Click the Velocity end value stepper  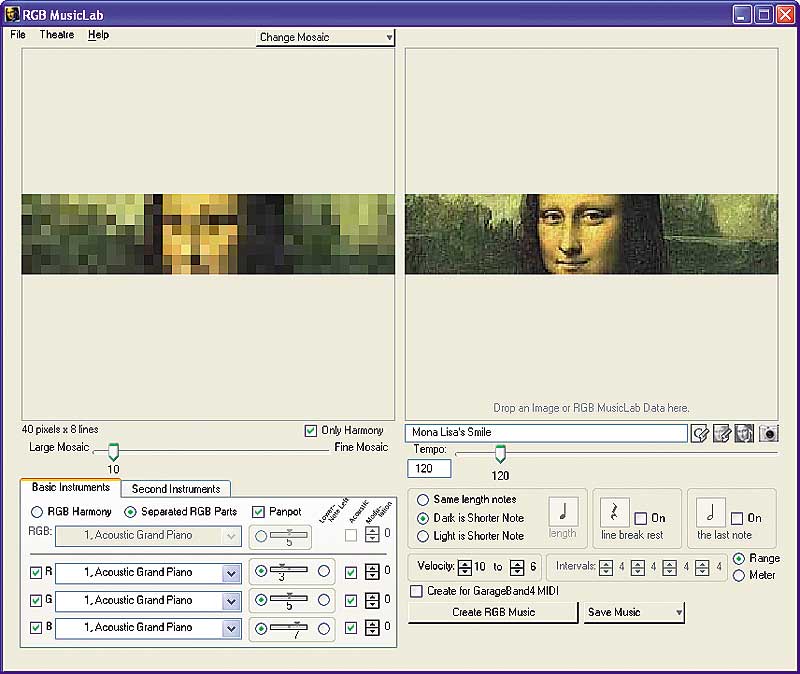coord(517,567)
